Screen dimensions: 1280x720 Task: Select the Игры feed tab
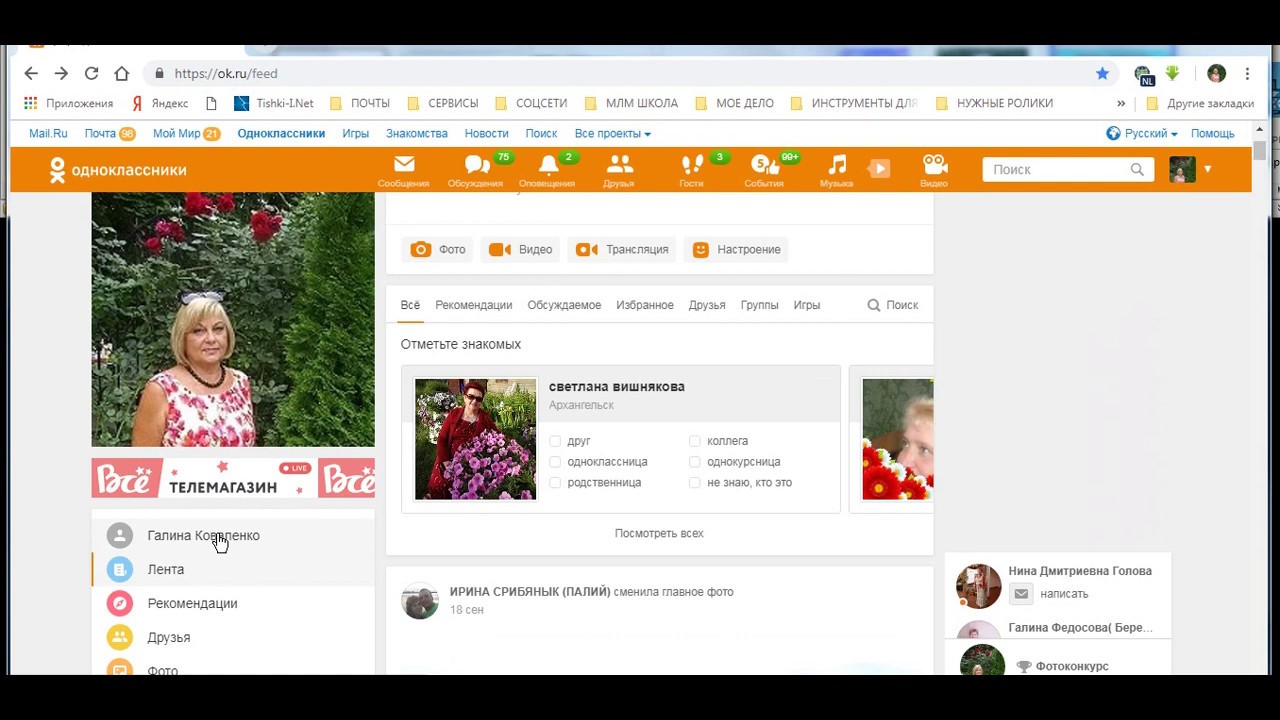tap(807, 305)
